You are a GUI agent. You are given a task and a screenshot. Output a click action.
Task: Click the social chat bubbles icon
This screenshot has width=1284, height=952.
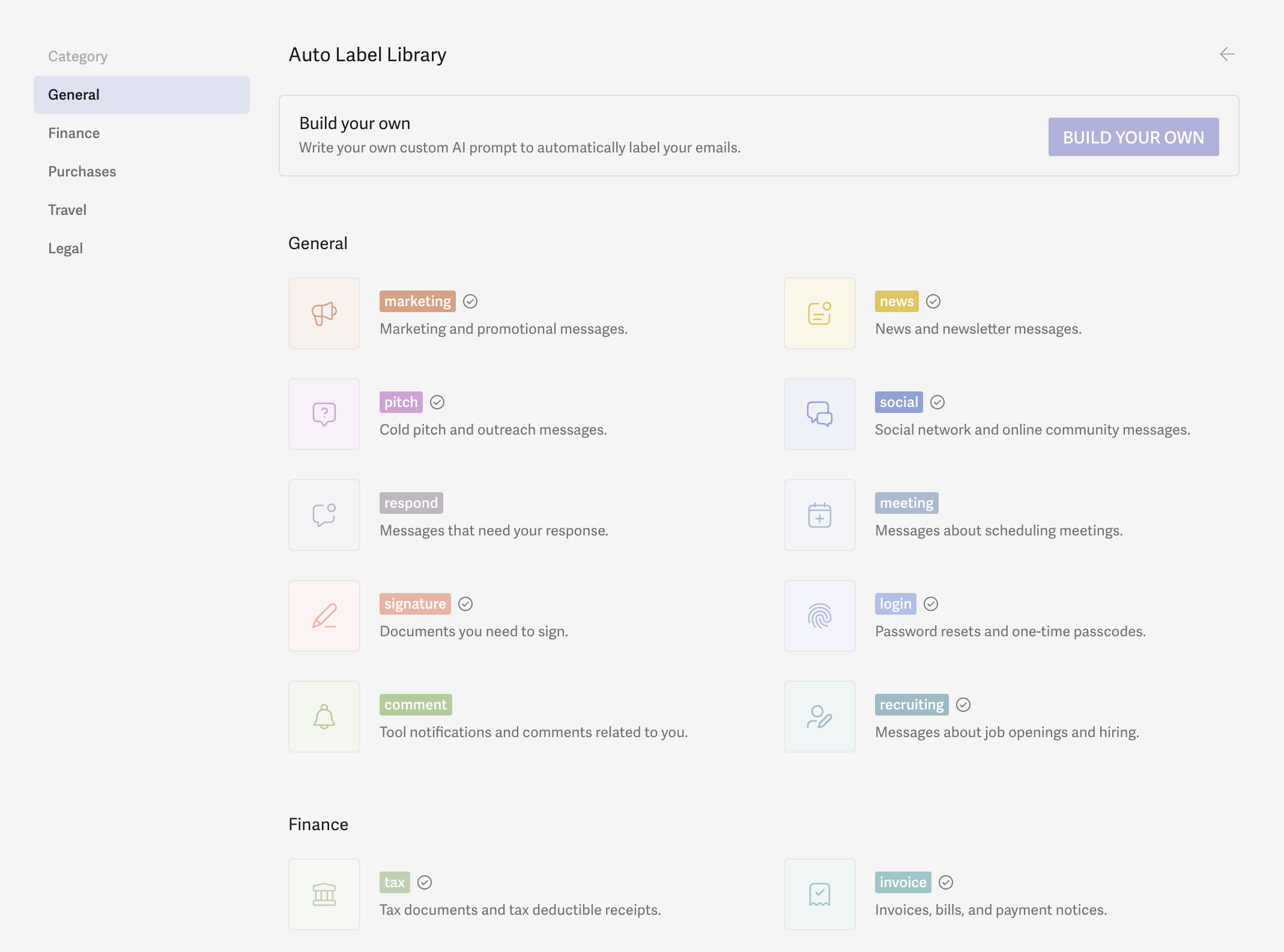[x=819, y=414]
